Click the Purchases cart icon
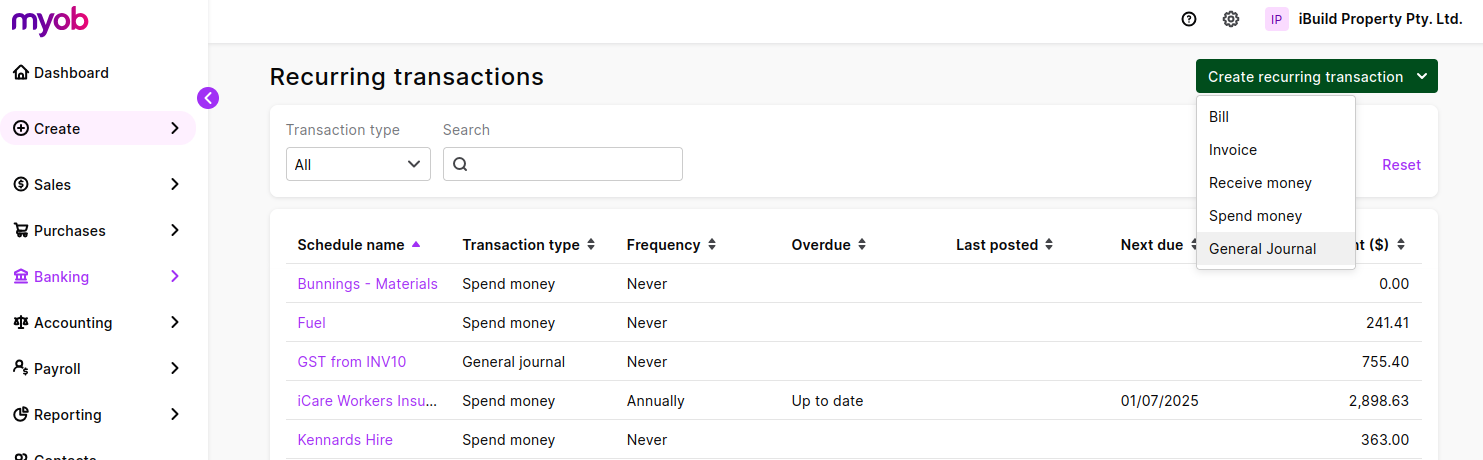The image size is (1483, 460). (21, 231)
